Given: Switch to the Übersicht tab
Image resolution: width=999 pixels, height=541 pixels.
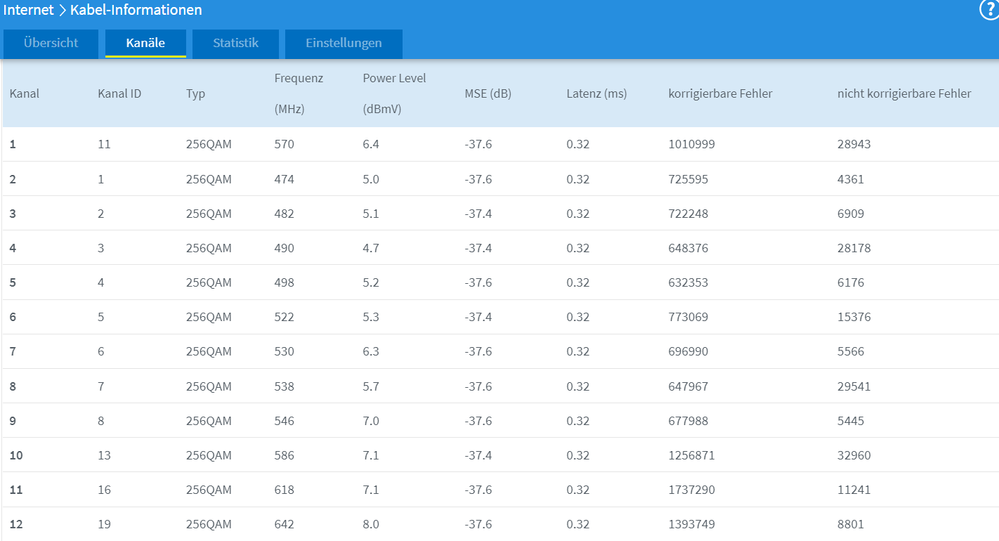Looking at the screenshot, I should click(x=50, y=43).
